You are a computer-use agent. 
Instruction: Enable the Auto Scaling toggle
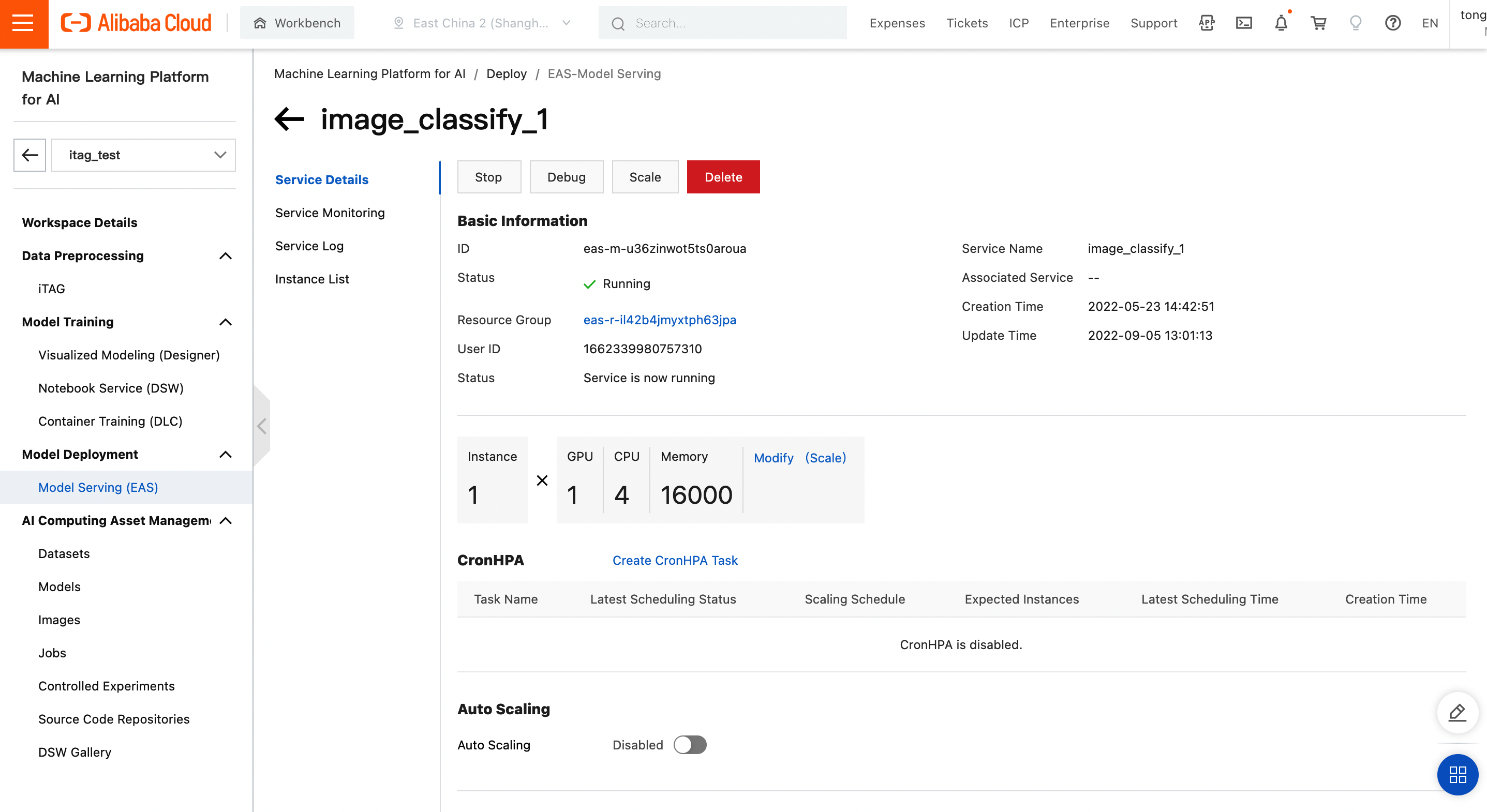click(x=690, y=744)
